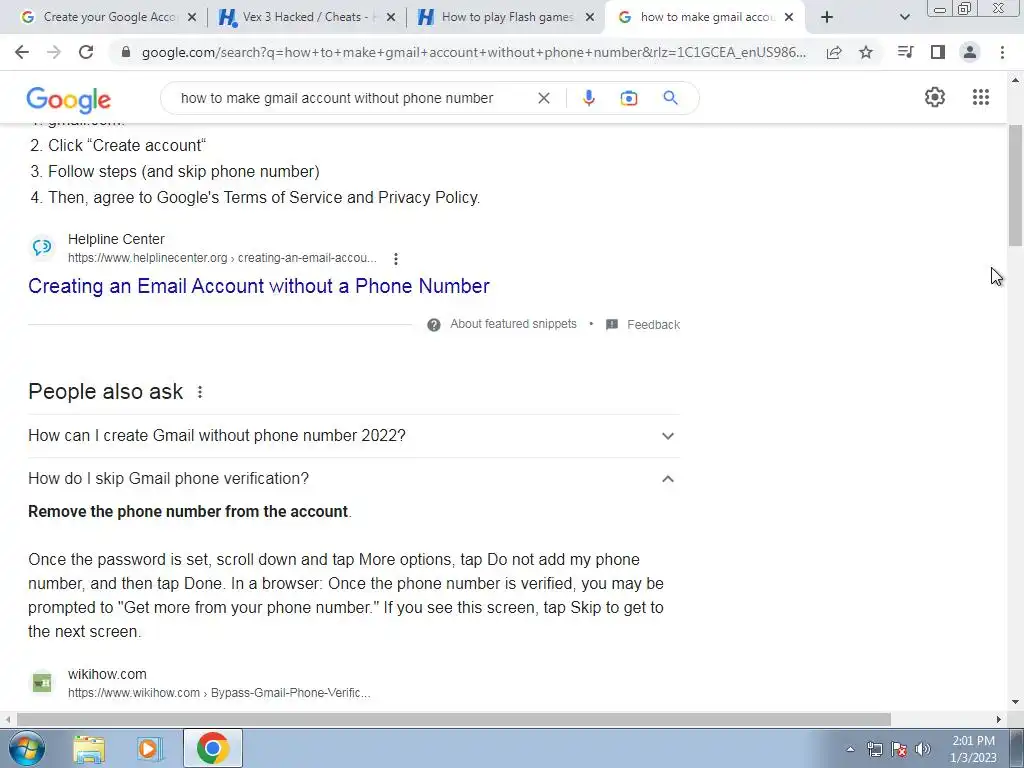Open media control icon in toolbar
Screen dimensions: 1024x768
905,52
